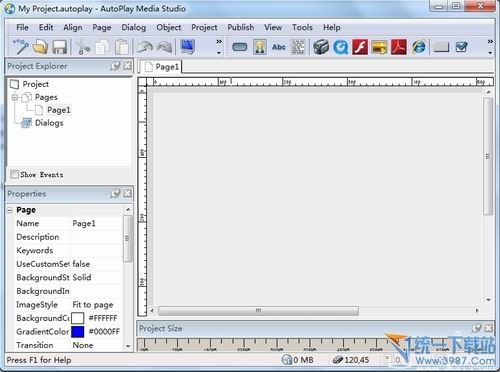Select the Dialogs tree item
Viewport: 500px width, 372px height.
[49, 123]
